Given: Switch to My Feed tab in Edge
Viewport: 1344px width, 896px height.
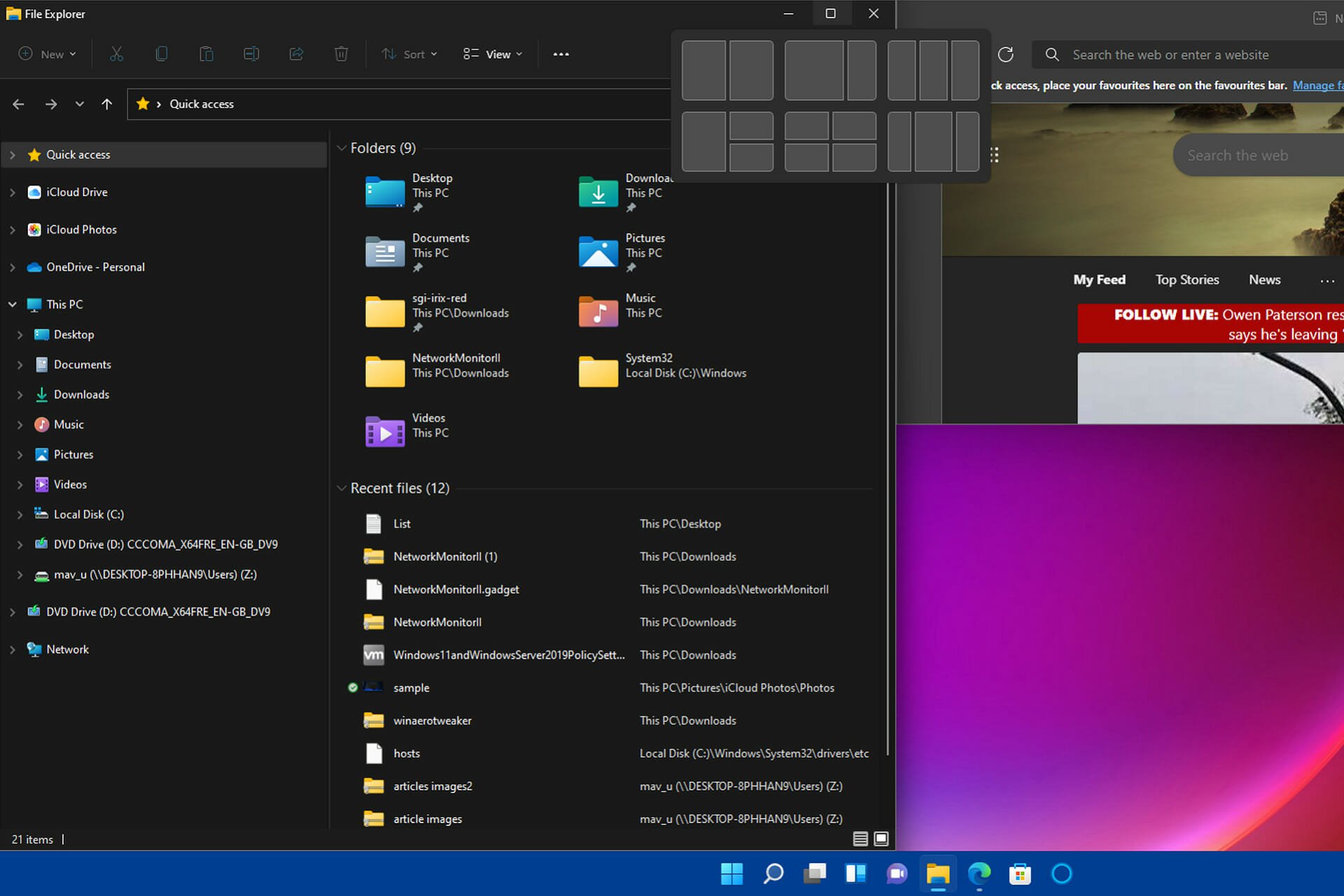Looking at the screenshot, I should pyautogui.click(x=1099, y=279).
